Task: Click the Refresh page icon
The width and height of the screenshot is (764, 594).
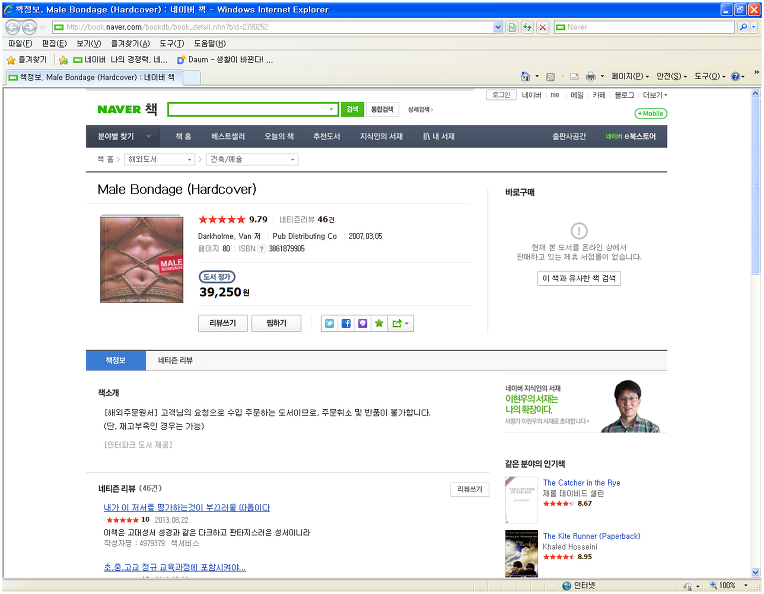Action: point(527,27)
